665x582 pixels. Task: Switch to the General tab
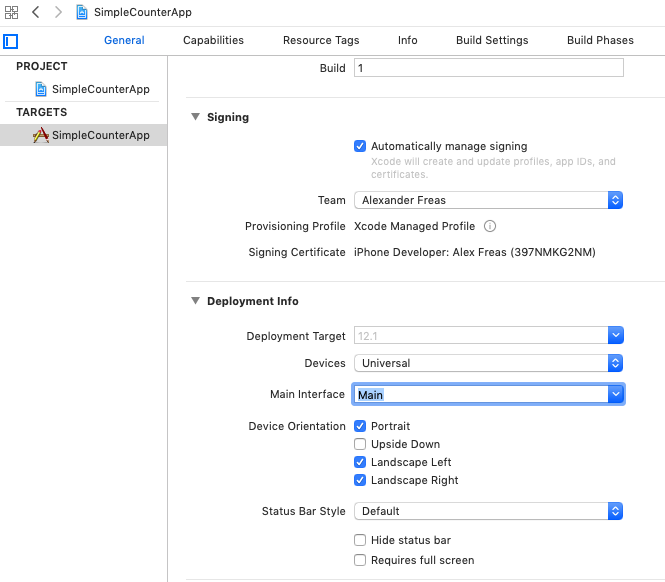(124, 40)
